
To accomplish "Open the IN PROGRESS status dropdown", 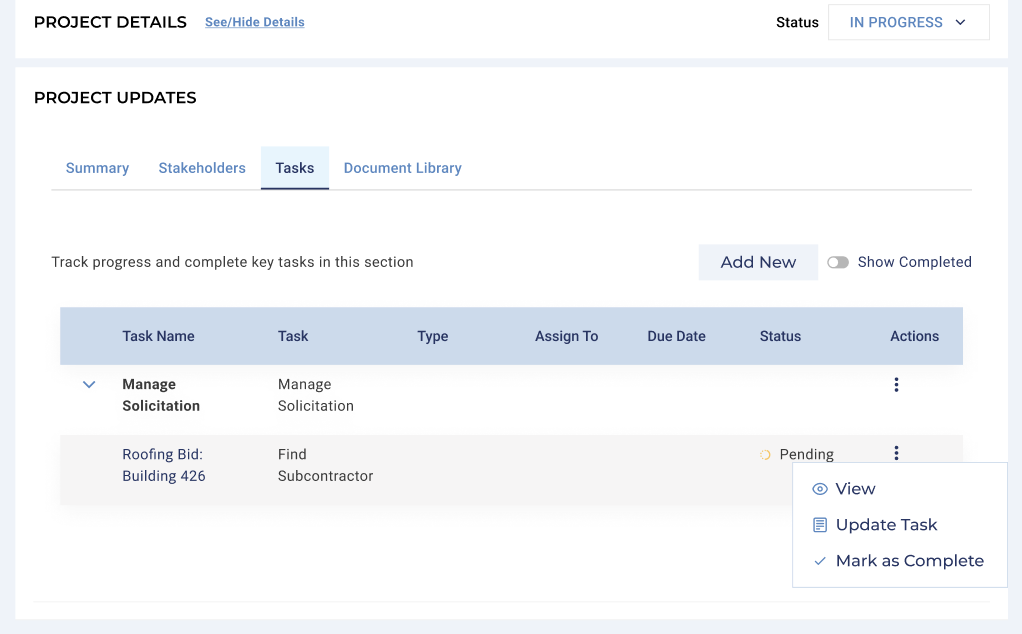I will click(908, 22).
